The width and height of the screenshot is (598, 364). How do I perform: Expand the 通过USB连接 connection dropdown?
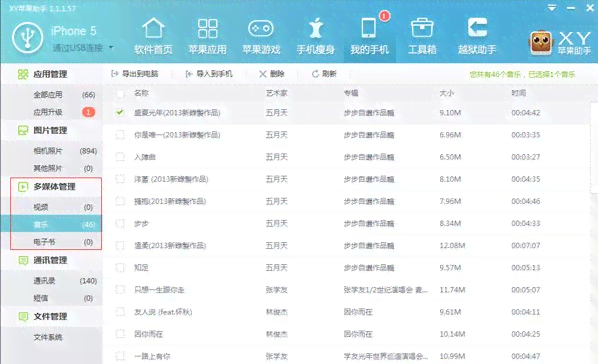111,48
